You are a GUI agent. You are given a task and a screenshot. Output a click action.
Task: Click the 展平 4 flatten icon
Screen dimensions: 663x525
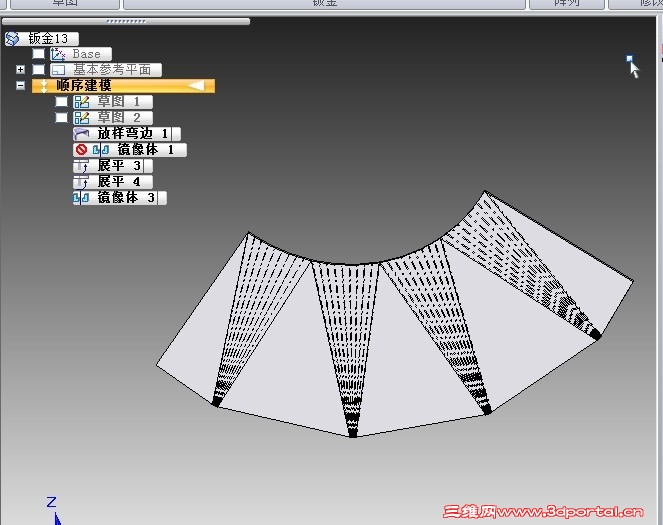[x=81, y=182]
